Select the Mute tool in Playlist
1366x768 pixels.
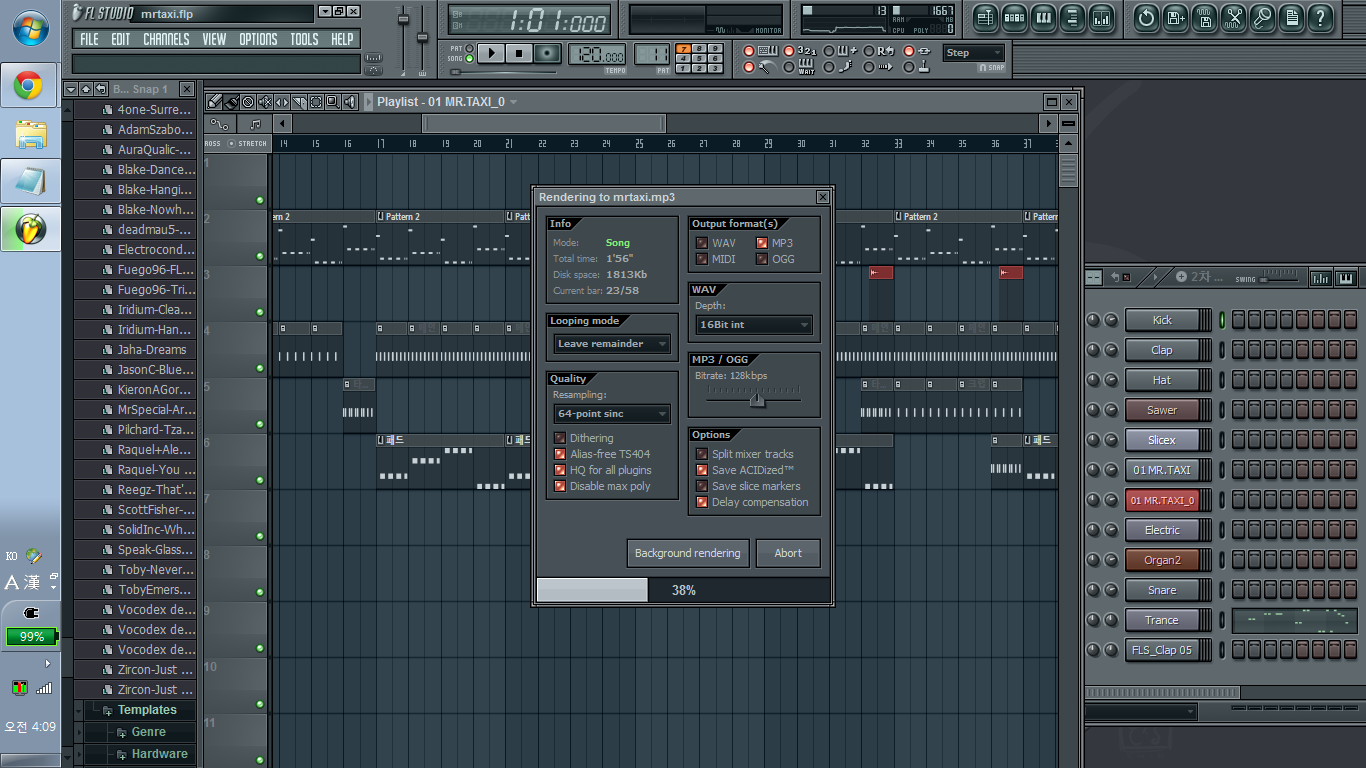tap(265, 102)
